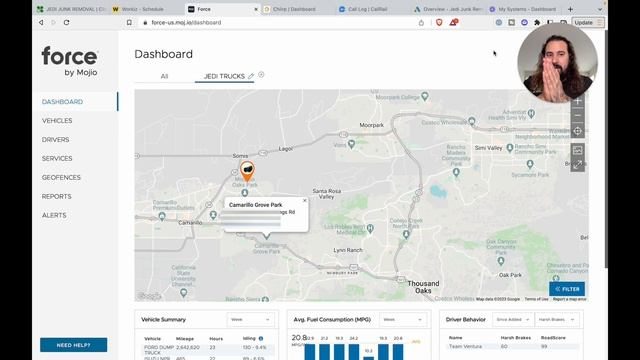Click the browser share icon
Image resolution: width=640 pixels, height=360 pixels.
coord(421,22)
